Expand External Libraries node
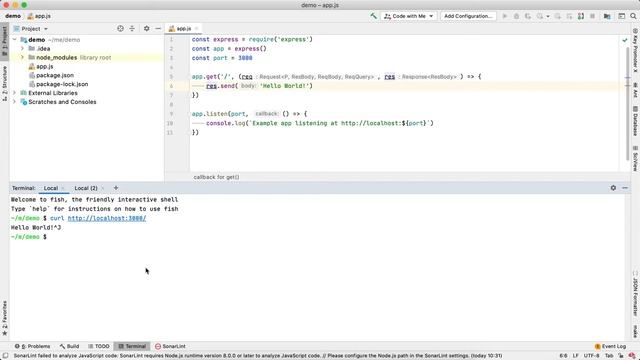The image size is (640, 360). [15, 93]
